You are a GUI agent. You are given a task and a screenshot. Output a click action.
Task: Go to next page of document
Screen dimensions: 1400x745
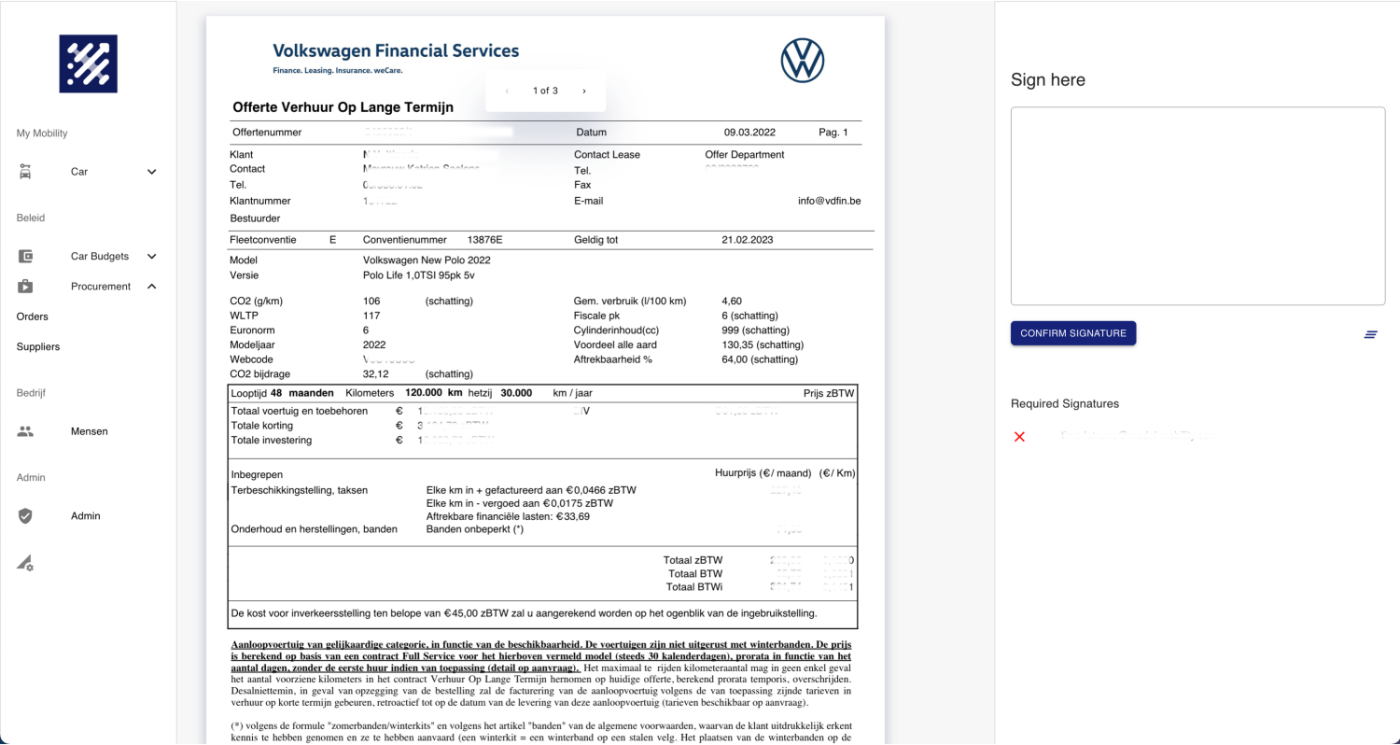coord(584,91)
